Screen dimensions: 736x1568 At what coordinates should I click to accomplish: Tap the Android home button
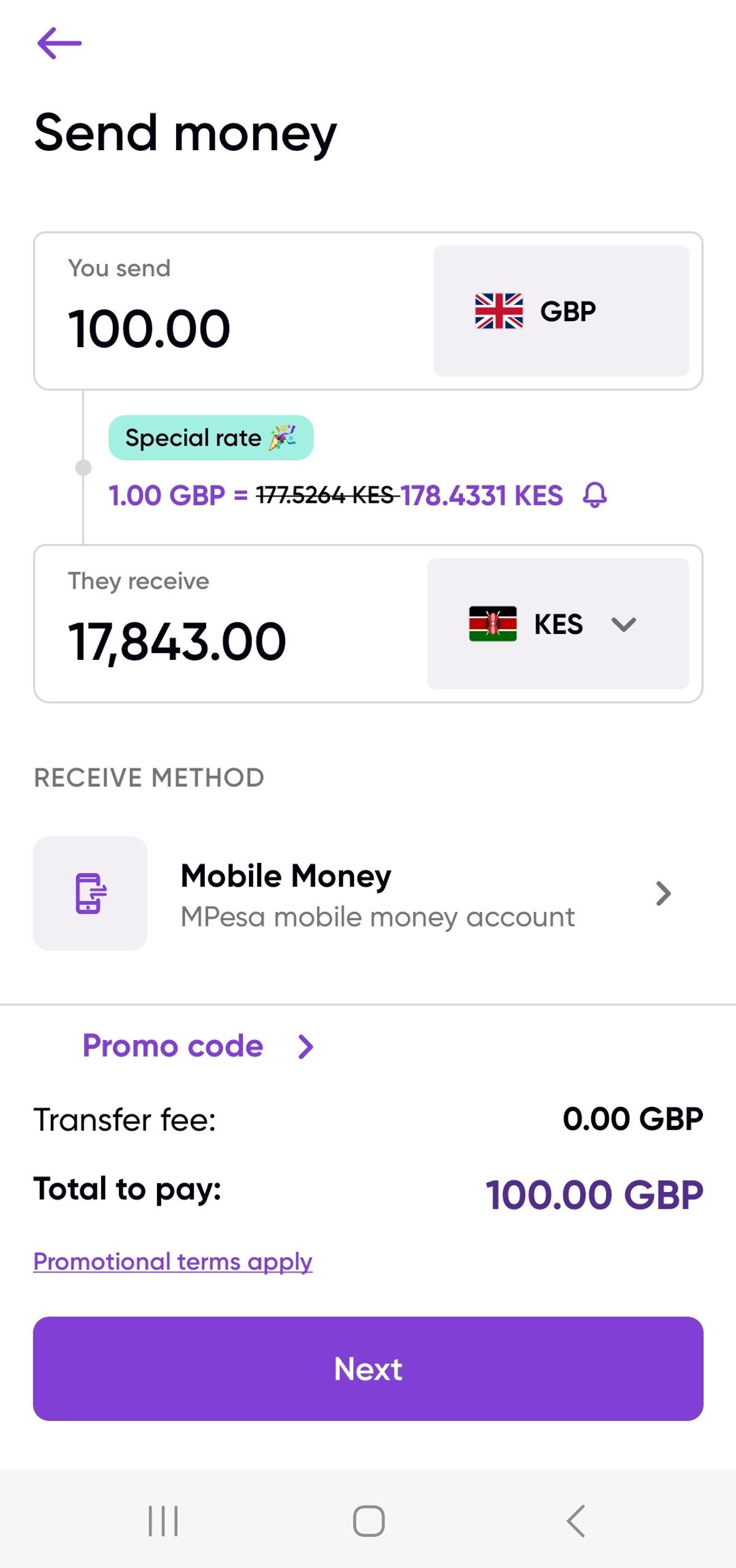tap(369, 1521)
